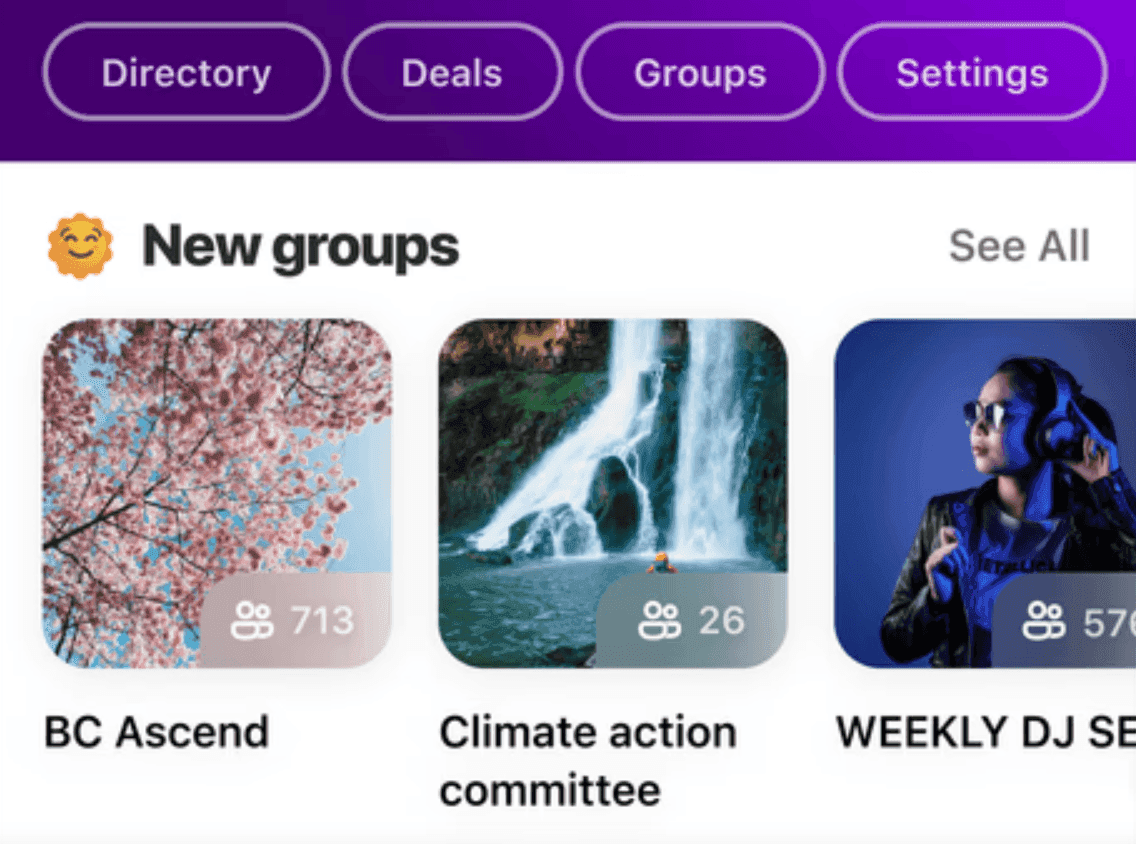The width and height of the screenshot is (1136, 844).
Task: Select the member badge on Climate action committee
Action: [695, 620]
